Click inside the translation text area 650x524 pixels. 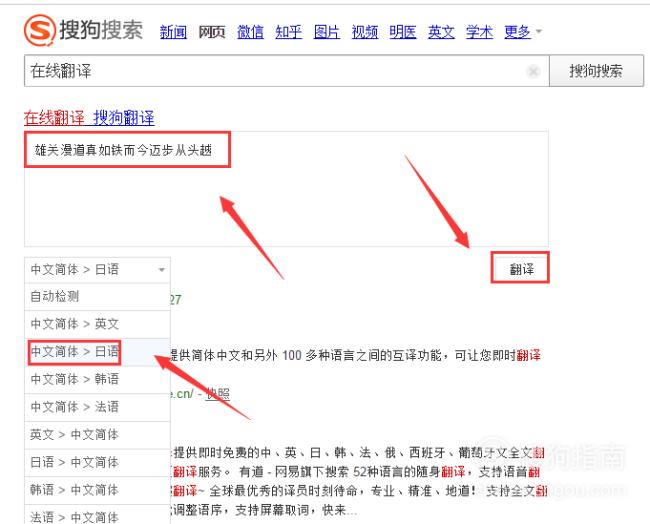[286, 189]
